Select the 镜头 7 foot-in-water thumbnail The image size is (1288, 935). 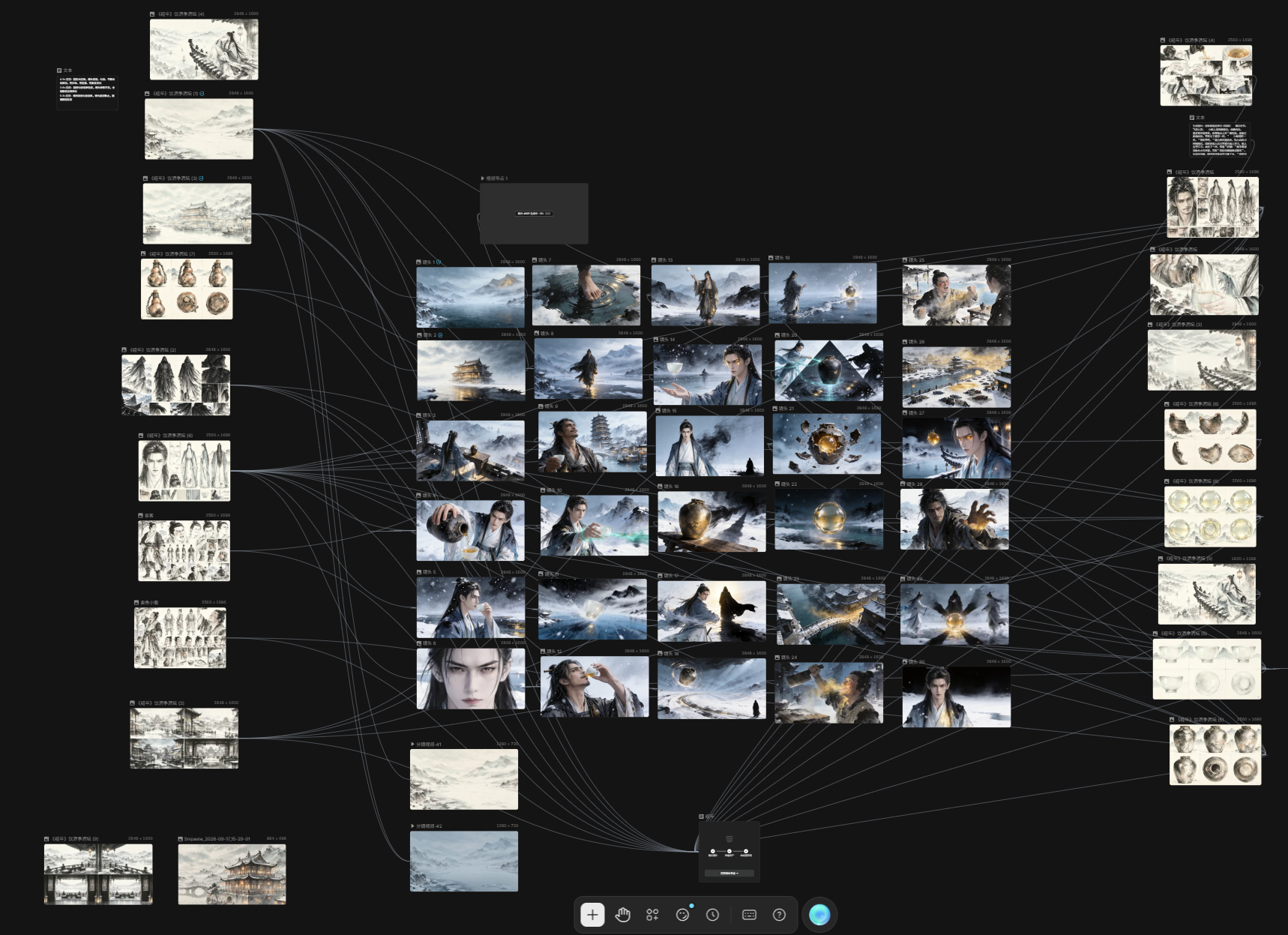pos(586,295)
